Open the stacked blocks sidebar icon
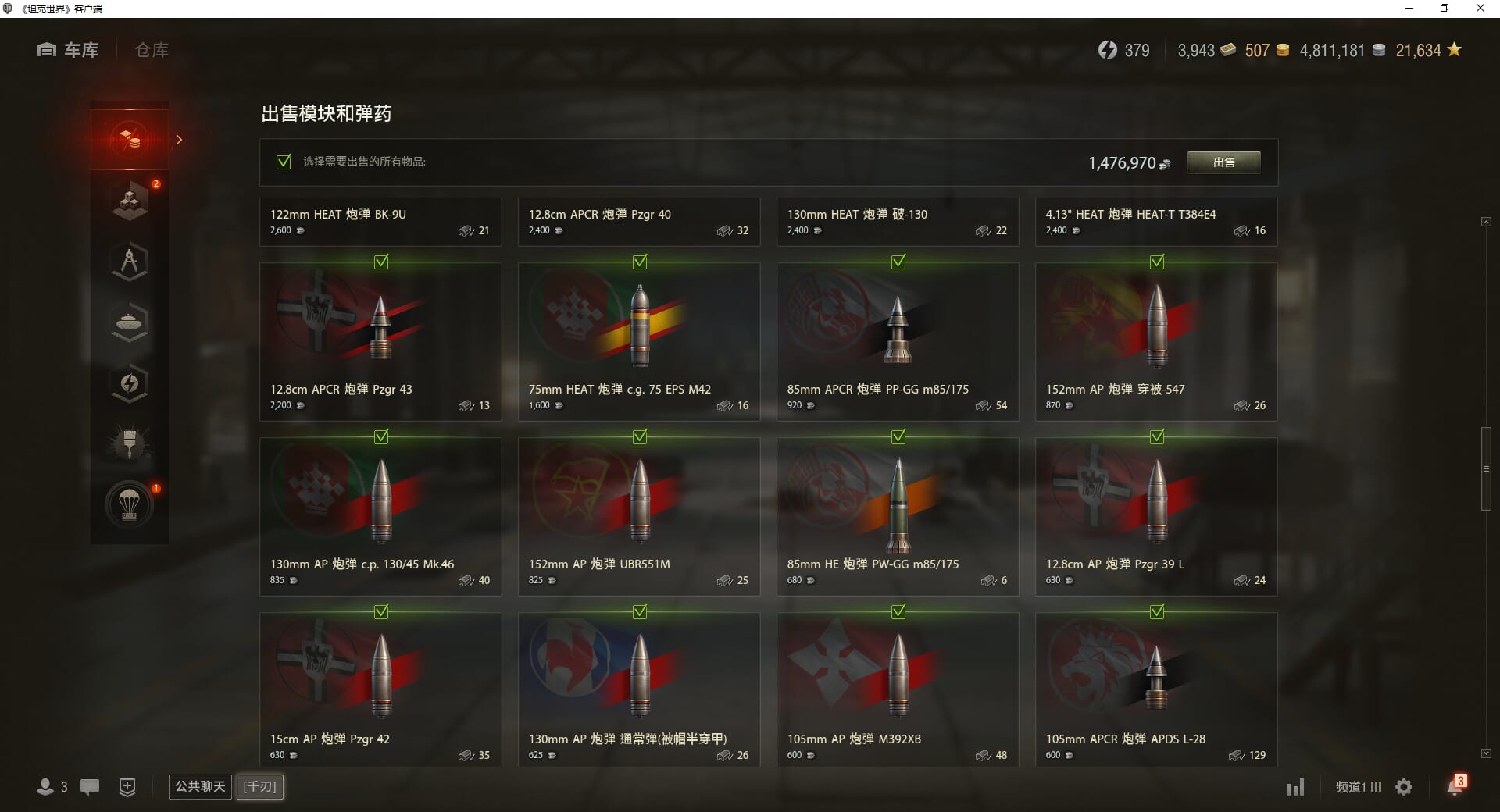Image resolution: width=1500 pixels, height=812 pixels. pyautogui.click(x=130, y=201)
